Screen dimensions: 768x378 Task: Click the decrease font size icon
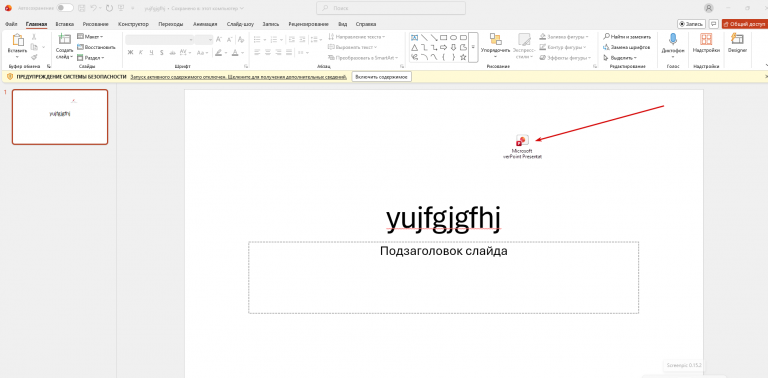click(229, 40)
